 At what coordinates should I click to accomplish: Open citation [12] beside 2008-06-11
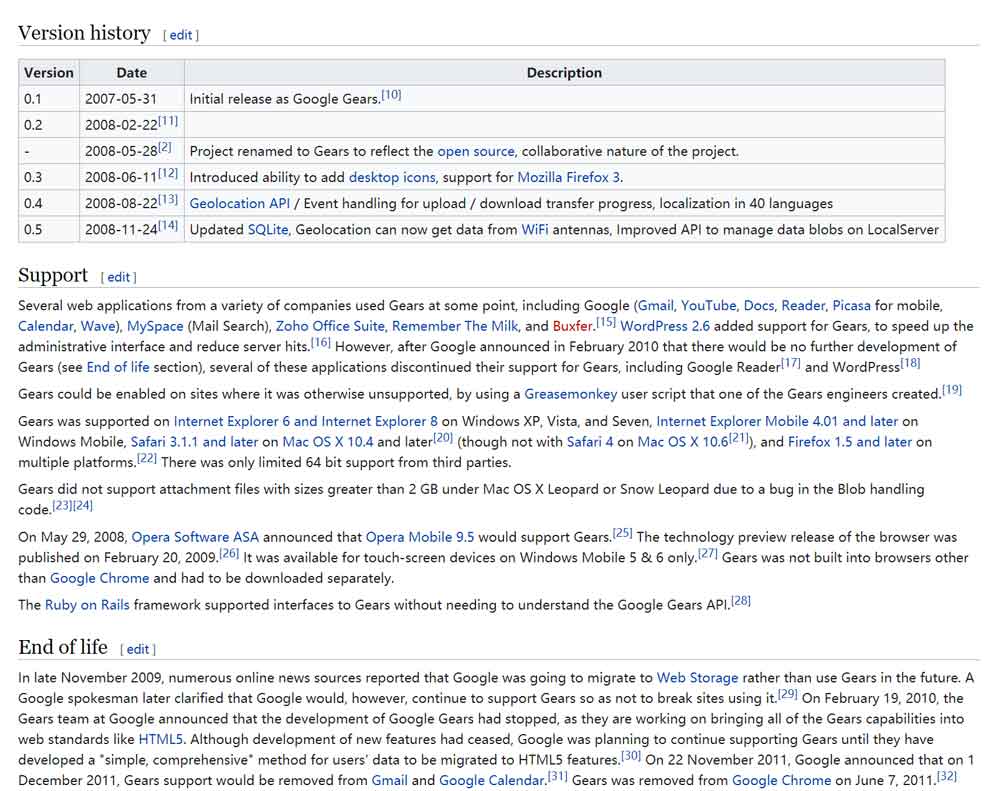coord(168,174)
